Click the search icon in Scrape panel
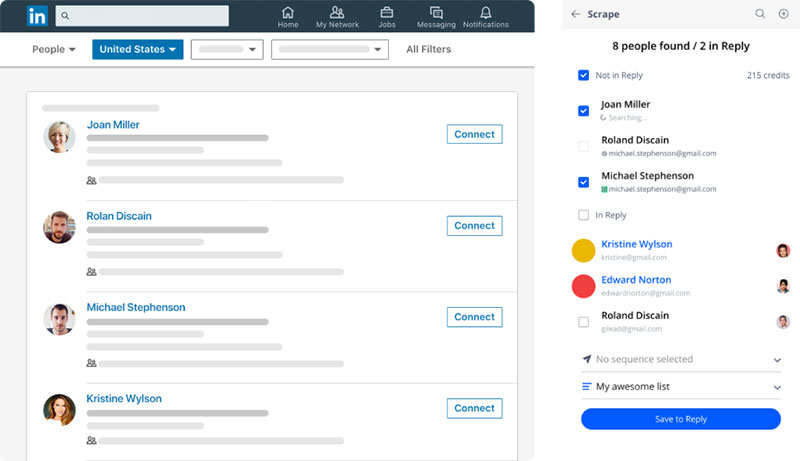 click(760, 14)
